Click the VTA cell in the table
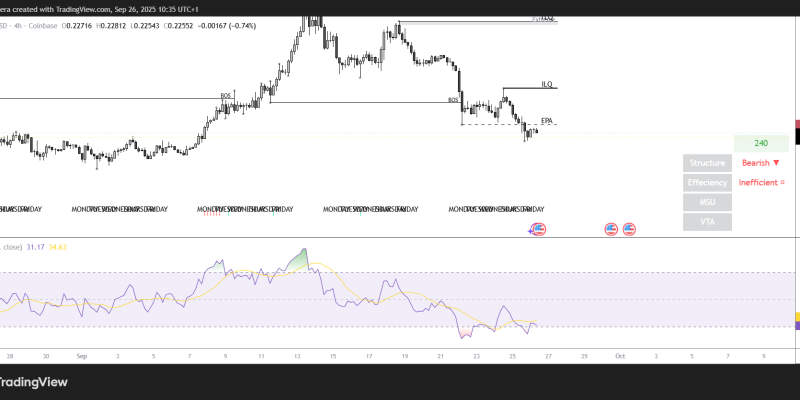The height and width of the screenshot is (400, 800). point(707,222)
